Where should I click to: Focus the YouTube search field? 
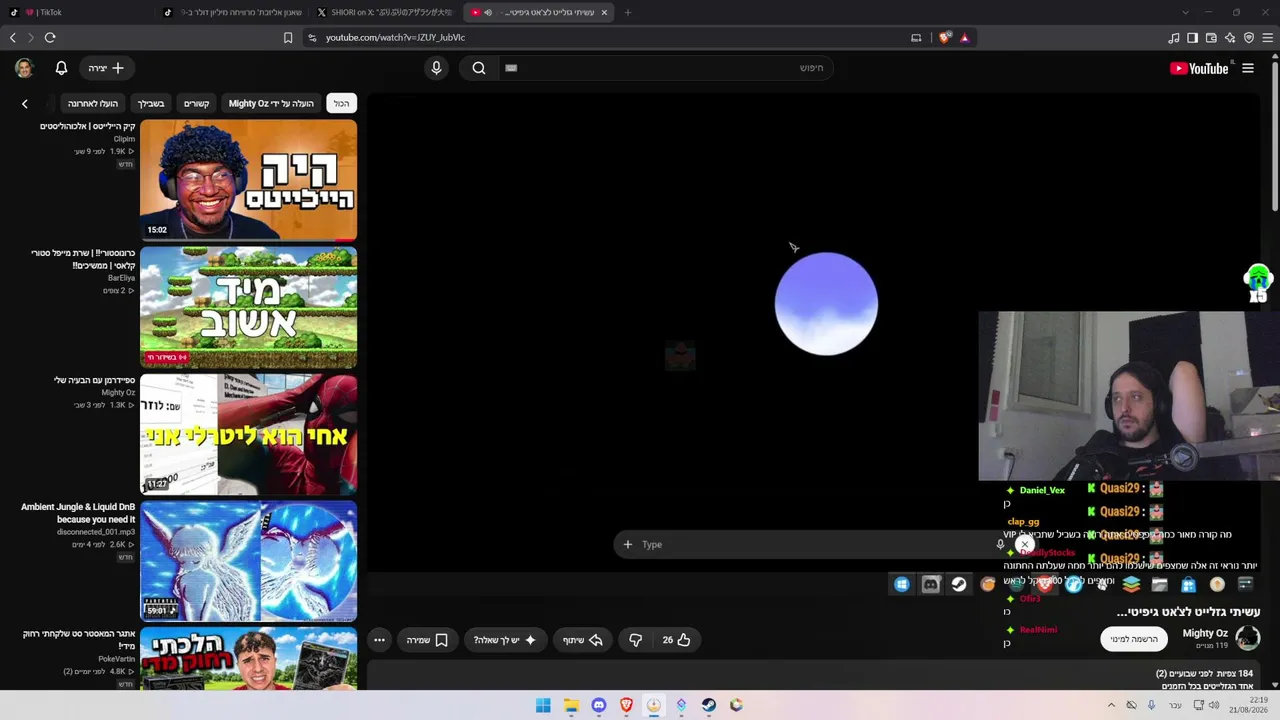tap(665, 68)
